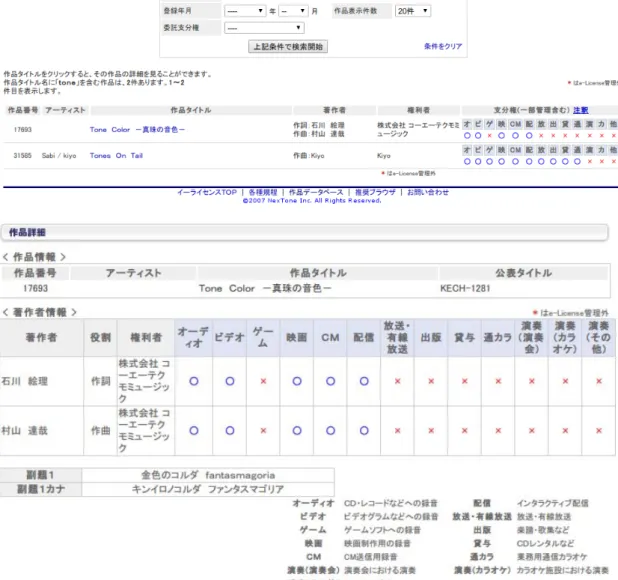618x580 pixels.
Task: Click the 作曲 role cell in details table
Action: pyautogui.click(x=101, y=431)
